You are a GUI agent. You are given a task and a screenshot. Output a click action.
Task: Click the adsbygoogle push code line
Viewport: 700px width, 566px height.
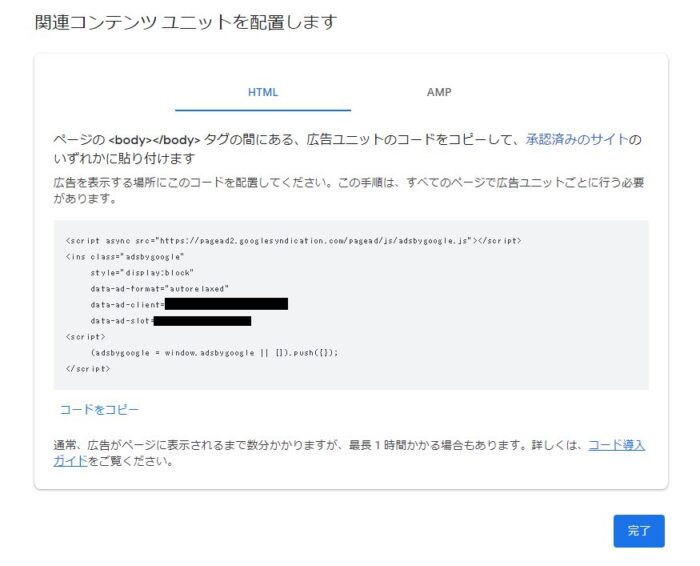(x=214, y=353)
